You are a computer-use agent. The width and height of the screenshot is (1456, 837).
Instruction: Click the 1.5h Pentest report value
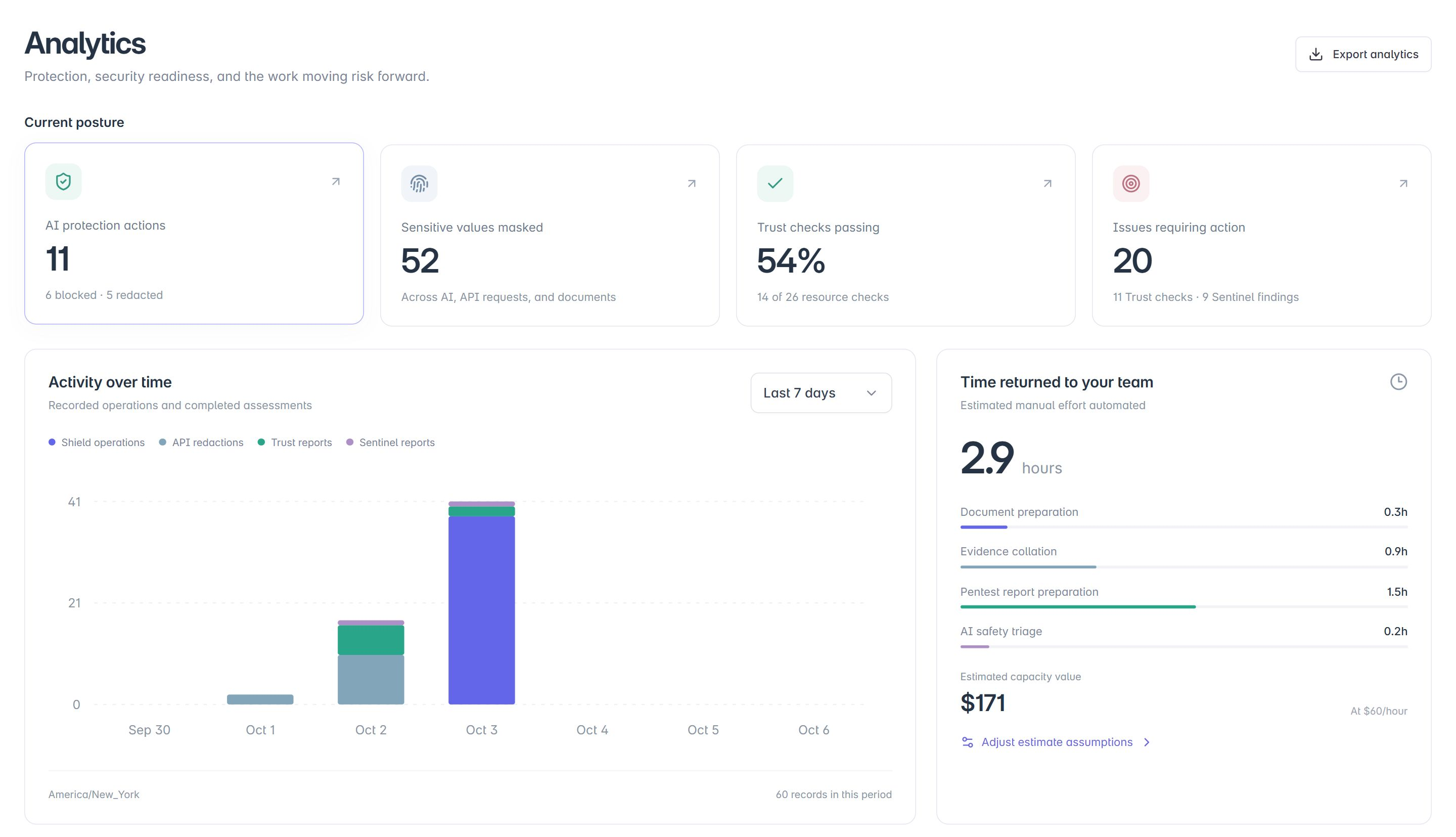coord(1396,592)
